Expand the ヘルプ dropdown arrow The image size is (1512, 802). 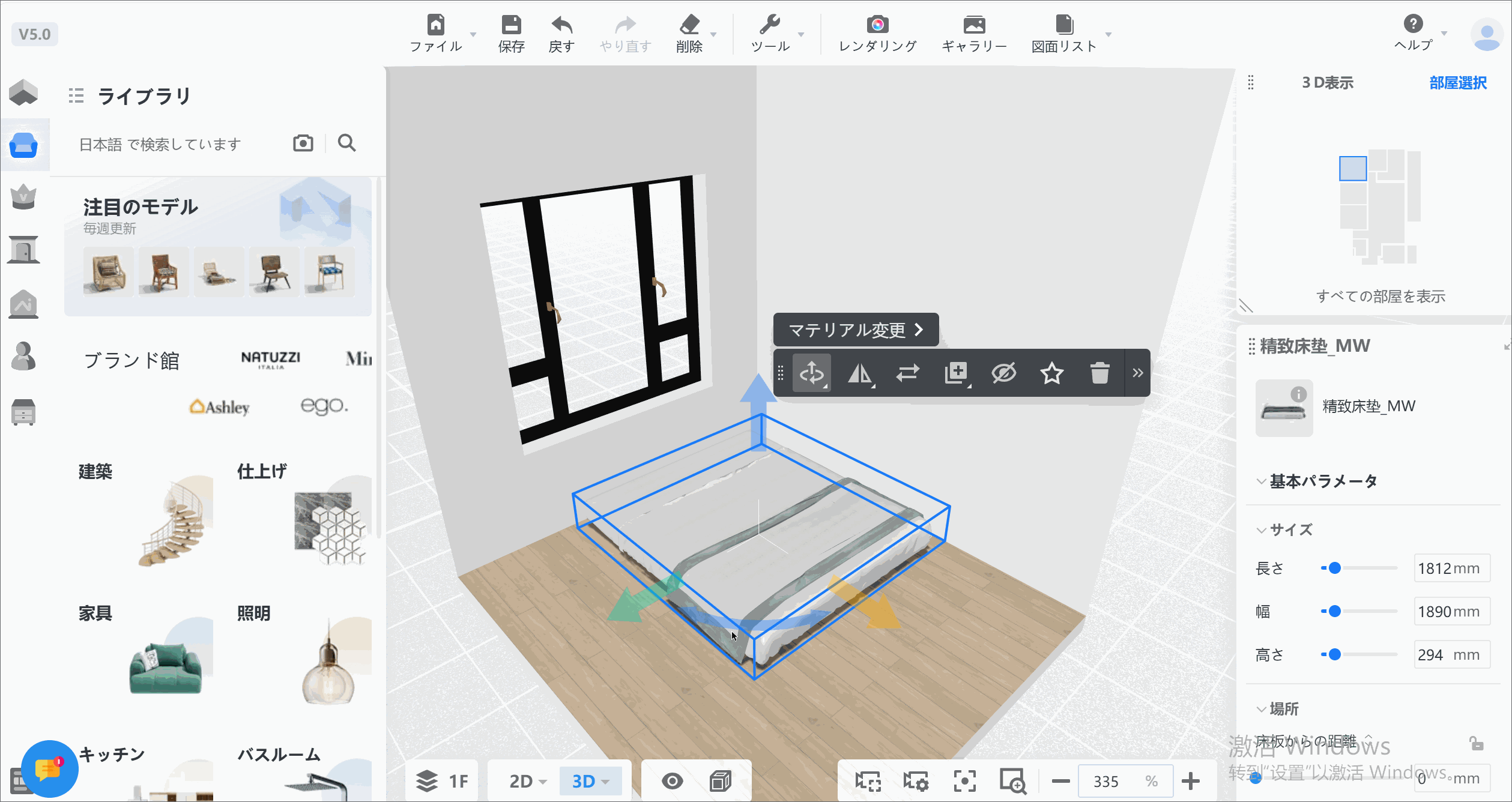coord(1444,33)
